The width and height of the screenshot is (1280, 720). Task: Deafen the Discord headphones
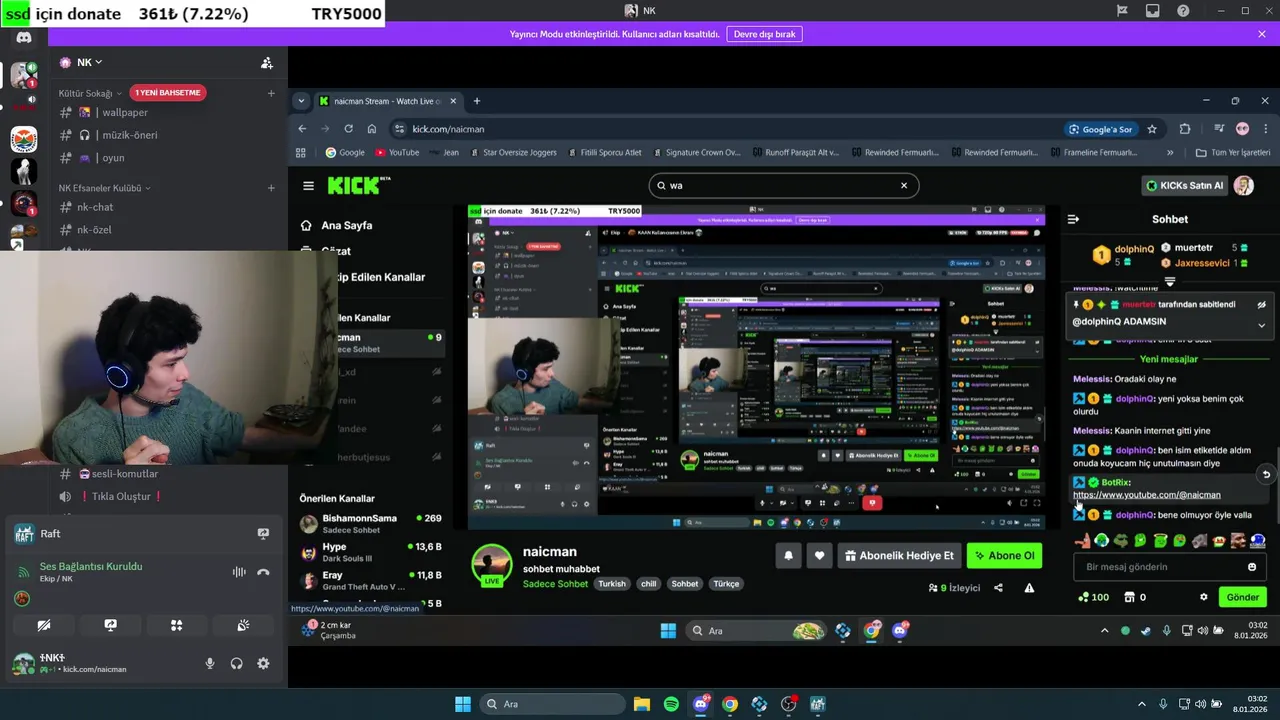(237, 663)
